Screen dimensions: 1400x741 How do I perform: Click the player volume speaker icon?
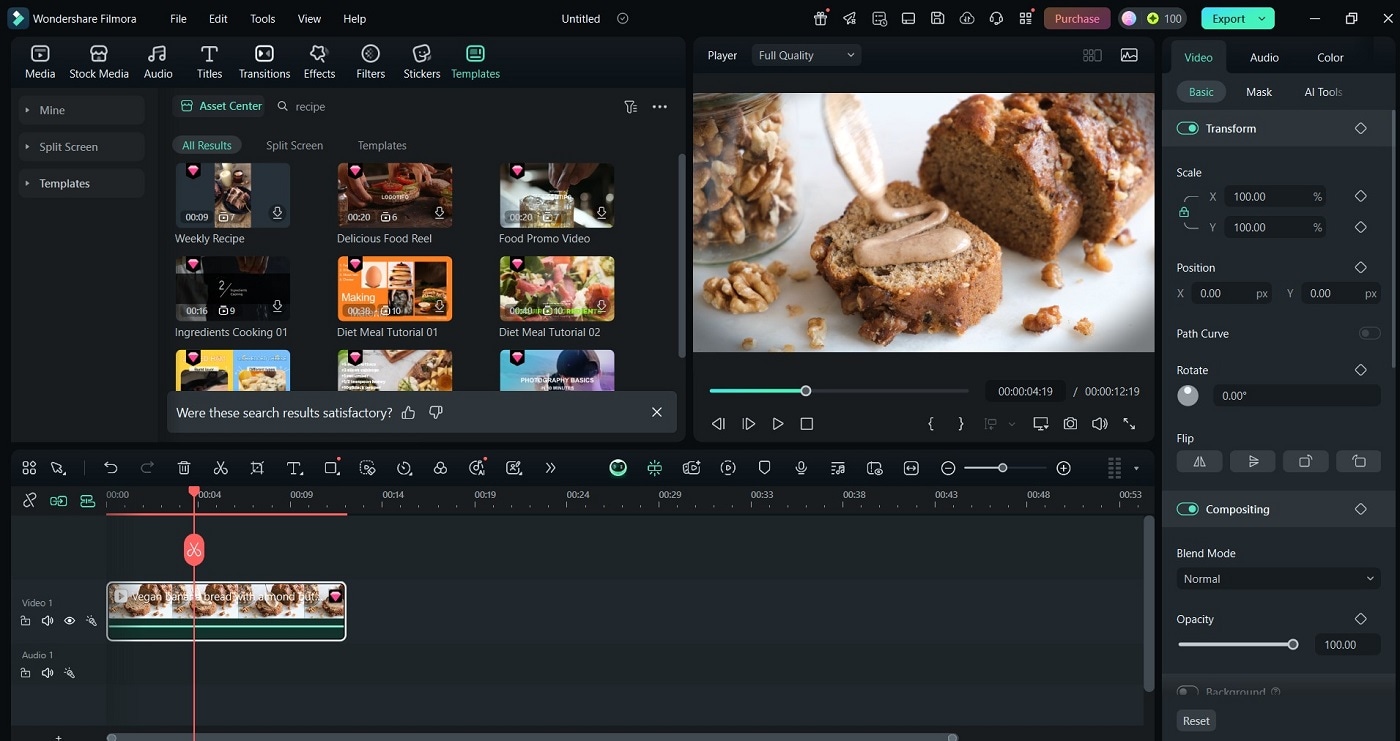click(1100, 424)
